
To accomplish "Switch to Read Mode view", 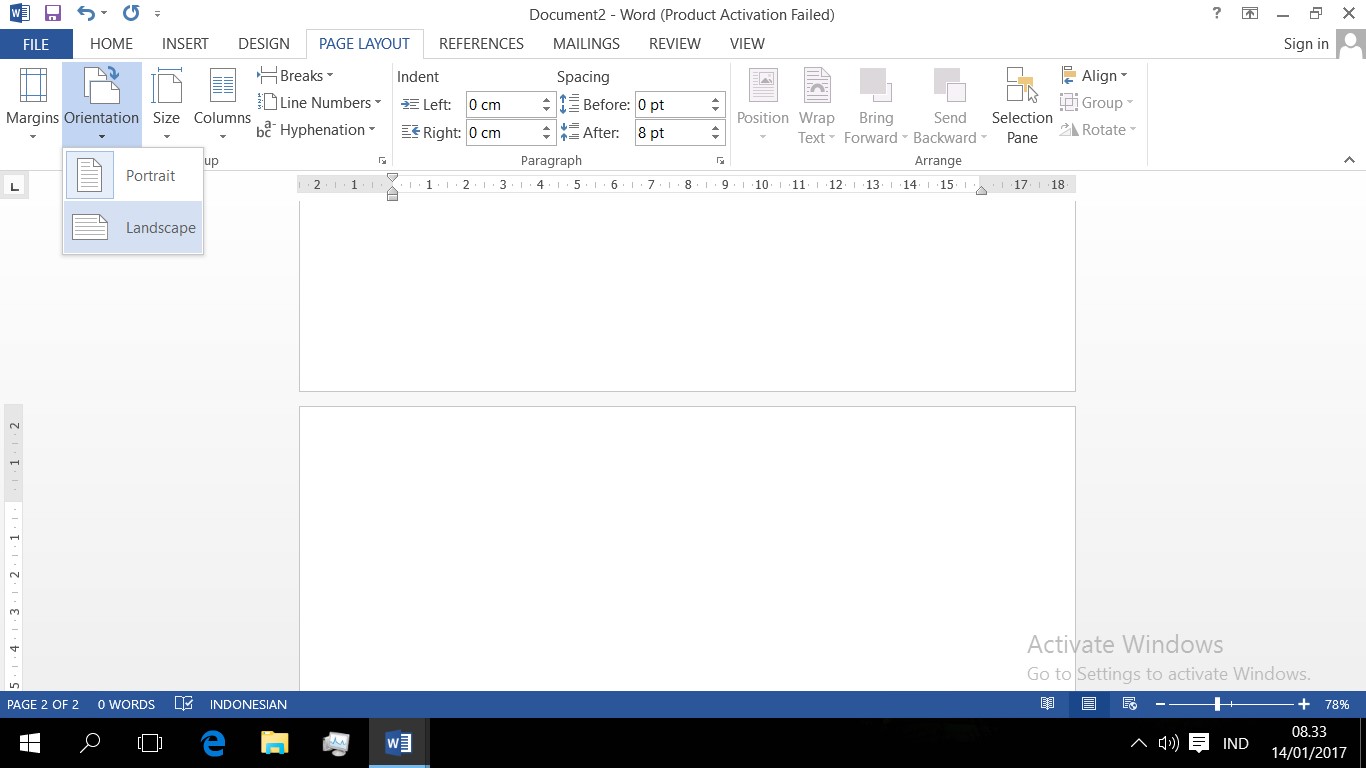I will click(x=1047, y=704).
